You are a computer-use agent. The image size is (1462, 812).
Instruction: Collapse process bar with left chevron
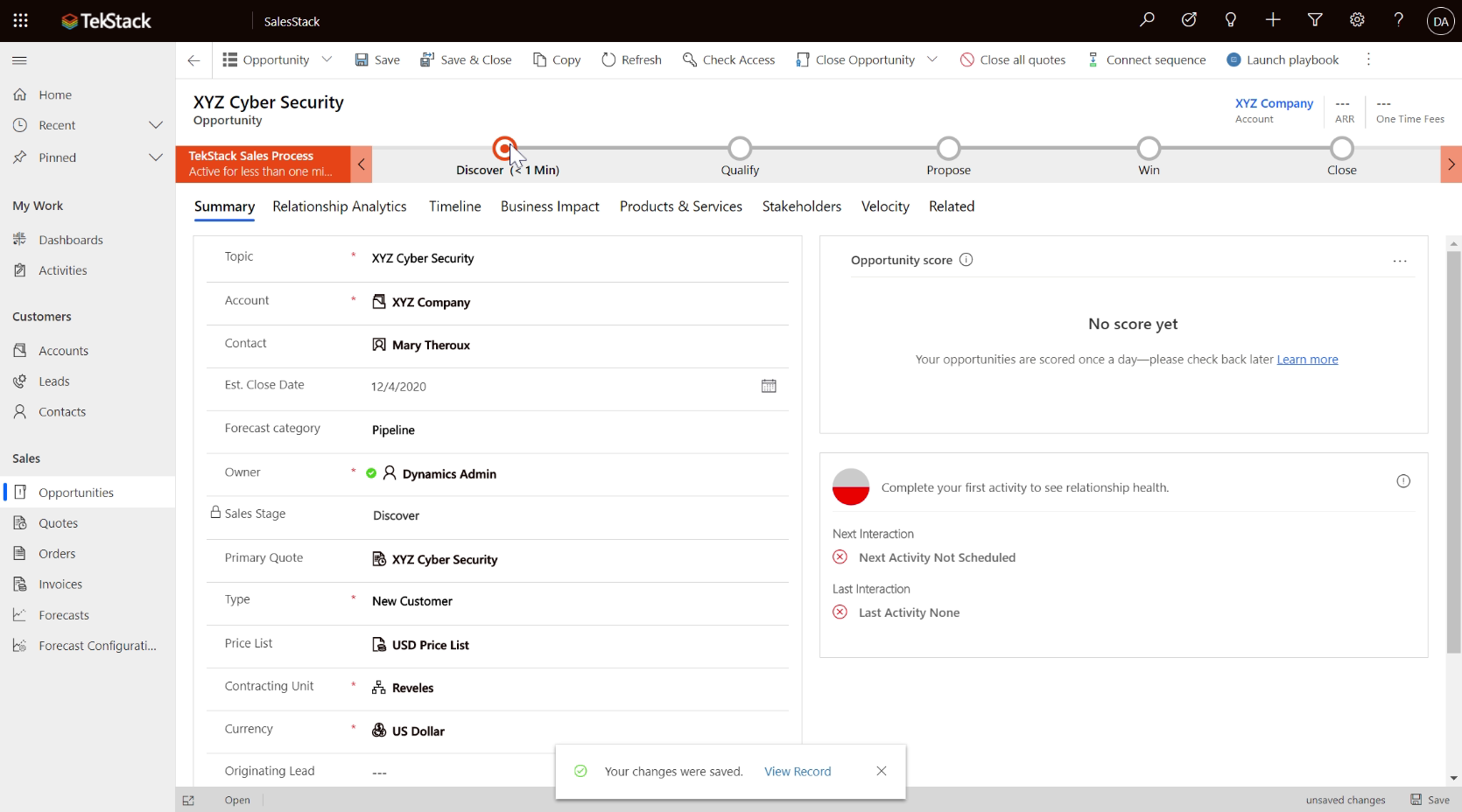point(361,164)
